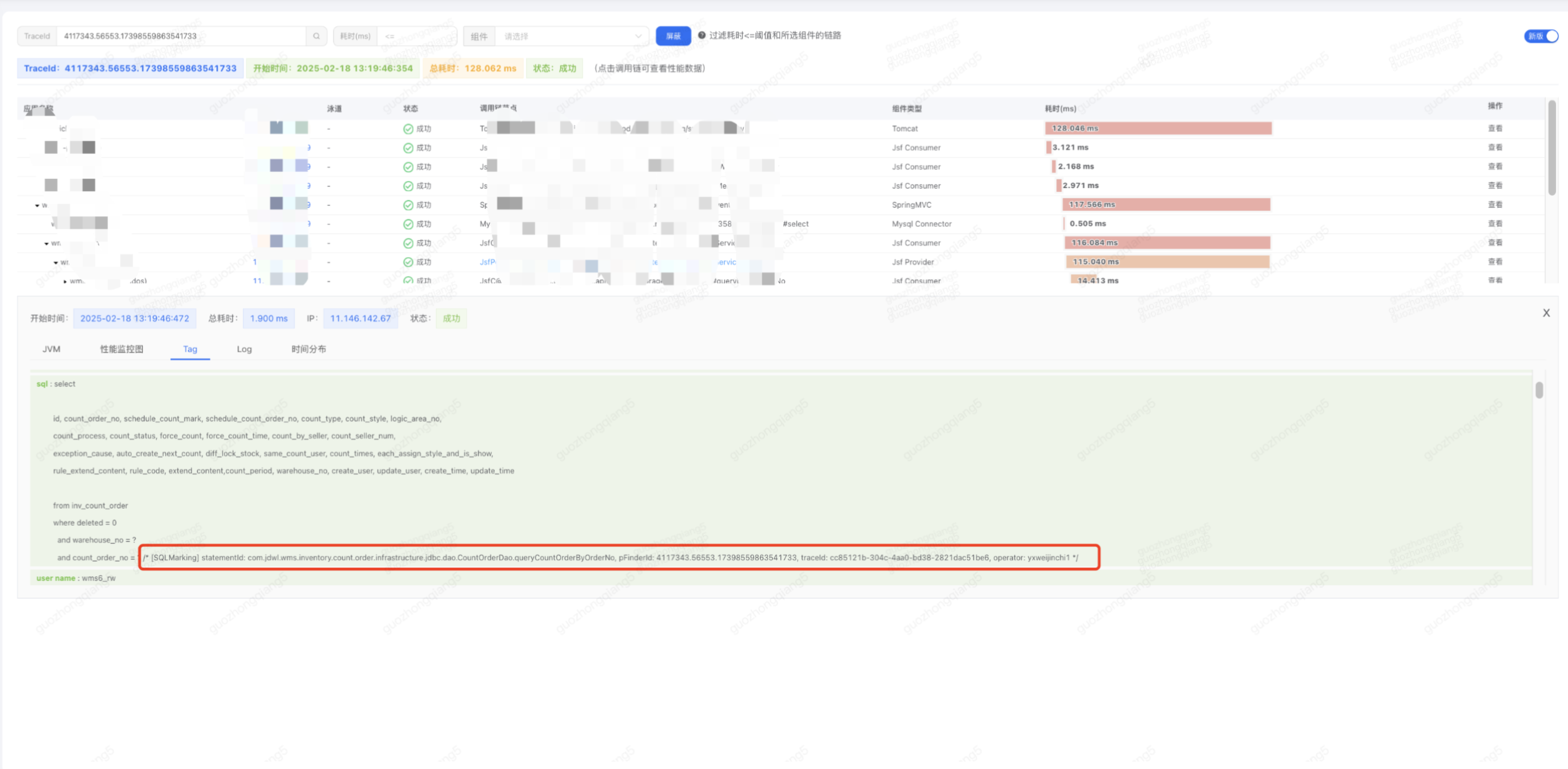The width and height of the screenshot is (1568, 769).
Task: Switch to the JVM tab
Action: point(51,349)
